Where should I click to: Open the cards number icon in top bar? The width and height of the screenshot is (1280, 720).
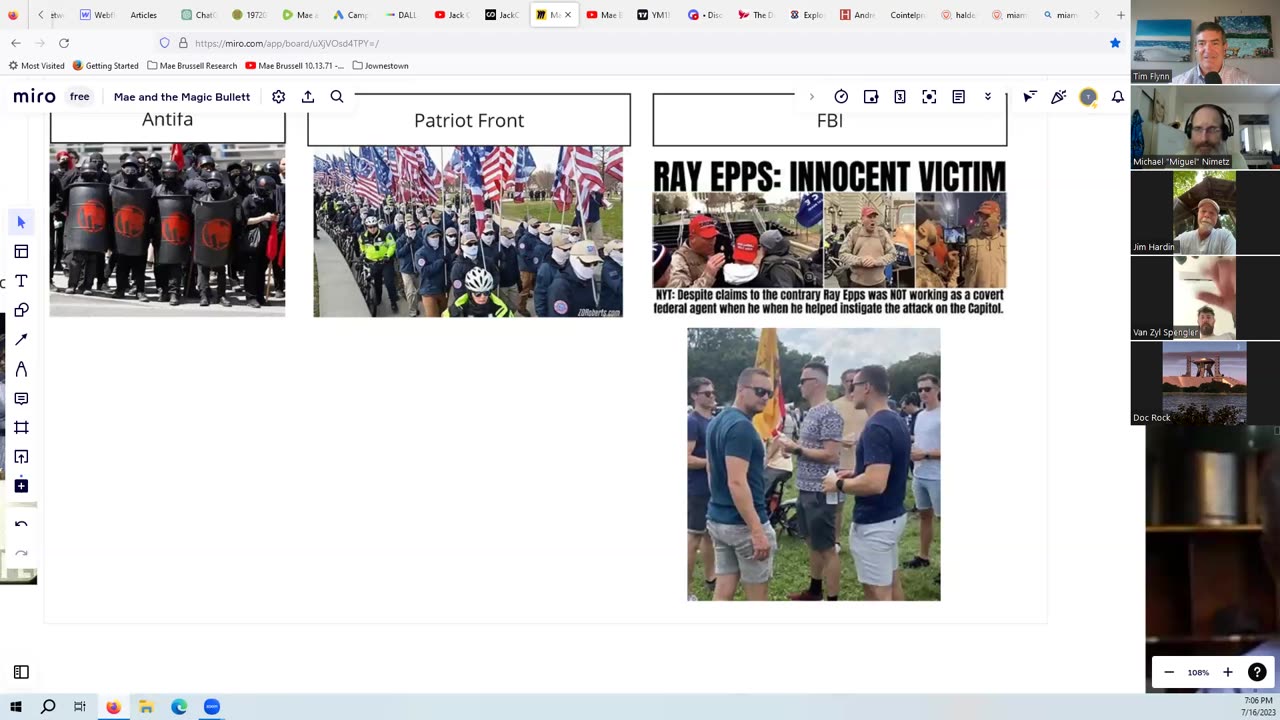pos(900,97)
